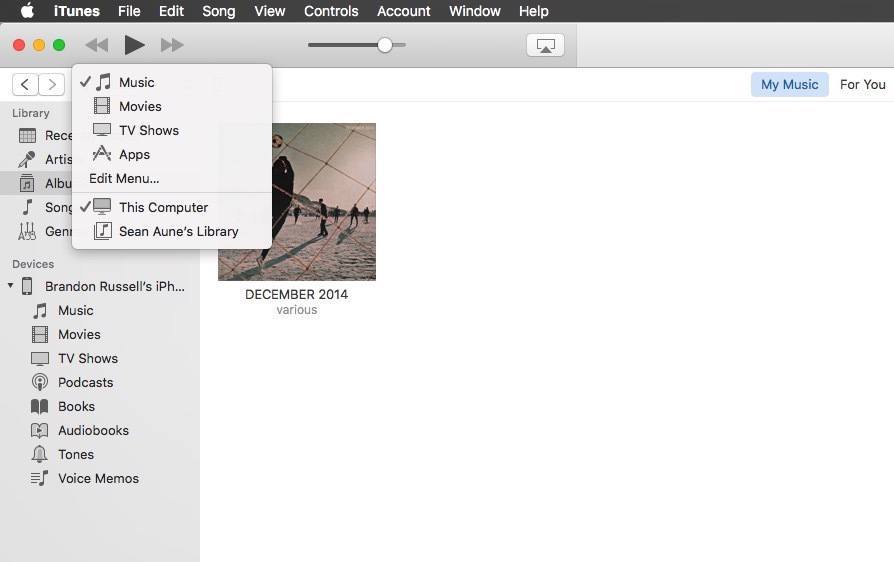Select Podcasts under the iPhone device

[x=85, y=382]
